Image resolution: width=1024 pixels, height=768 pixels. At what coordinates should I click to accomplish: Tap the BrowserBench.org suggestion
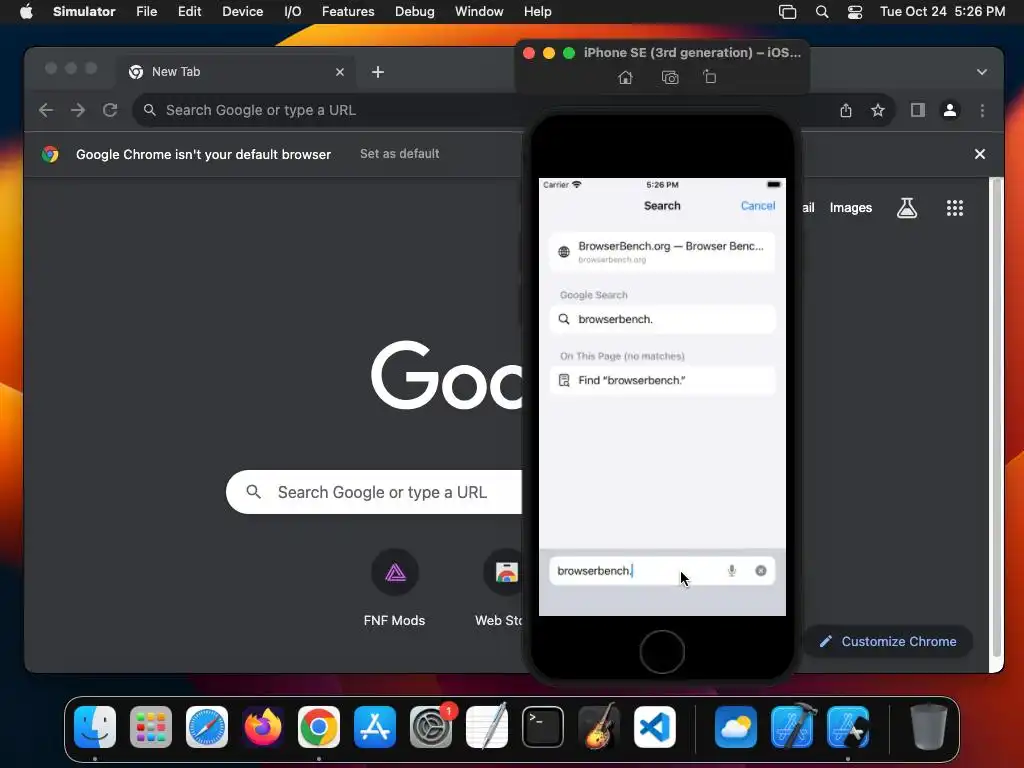pyautogui.click(x=662, y=251)
